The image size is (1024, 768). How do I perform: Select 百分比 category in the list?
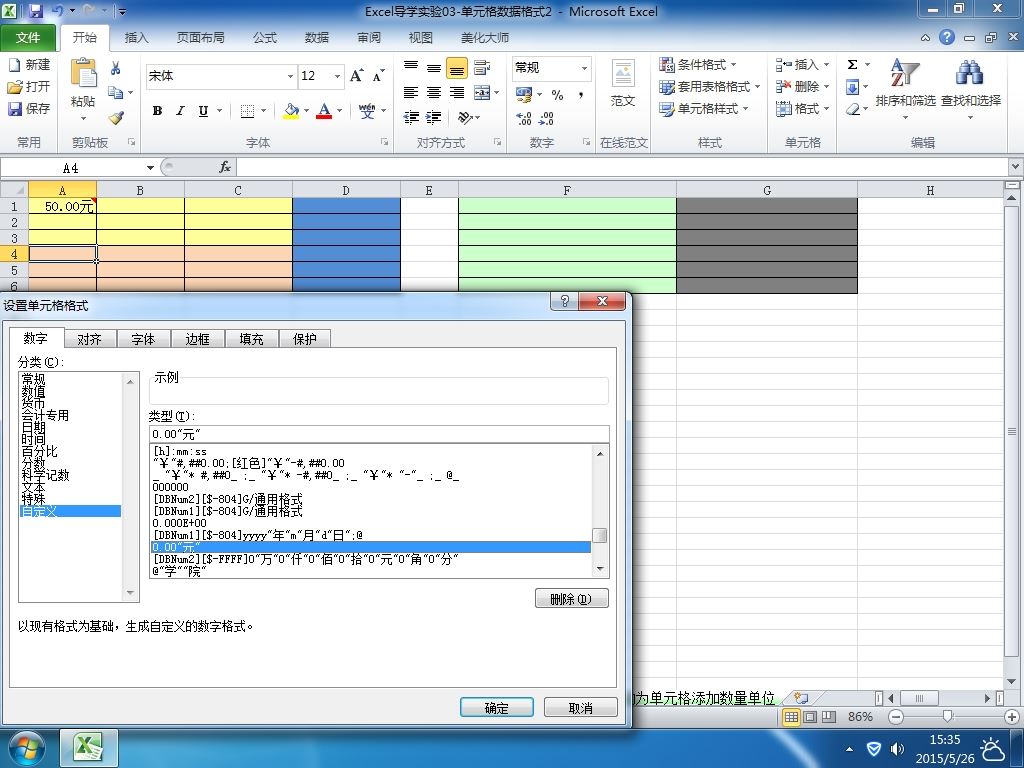click(39, 451)
